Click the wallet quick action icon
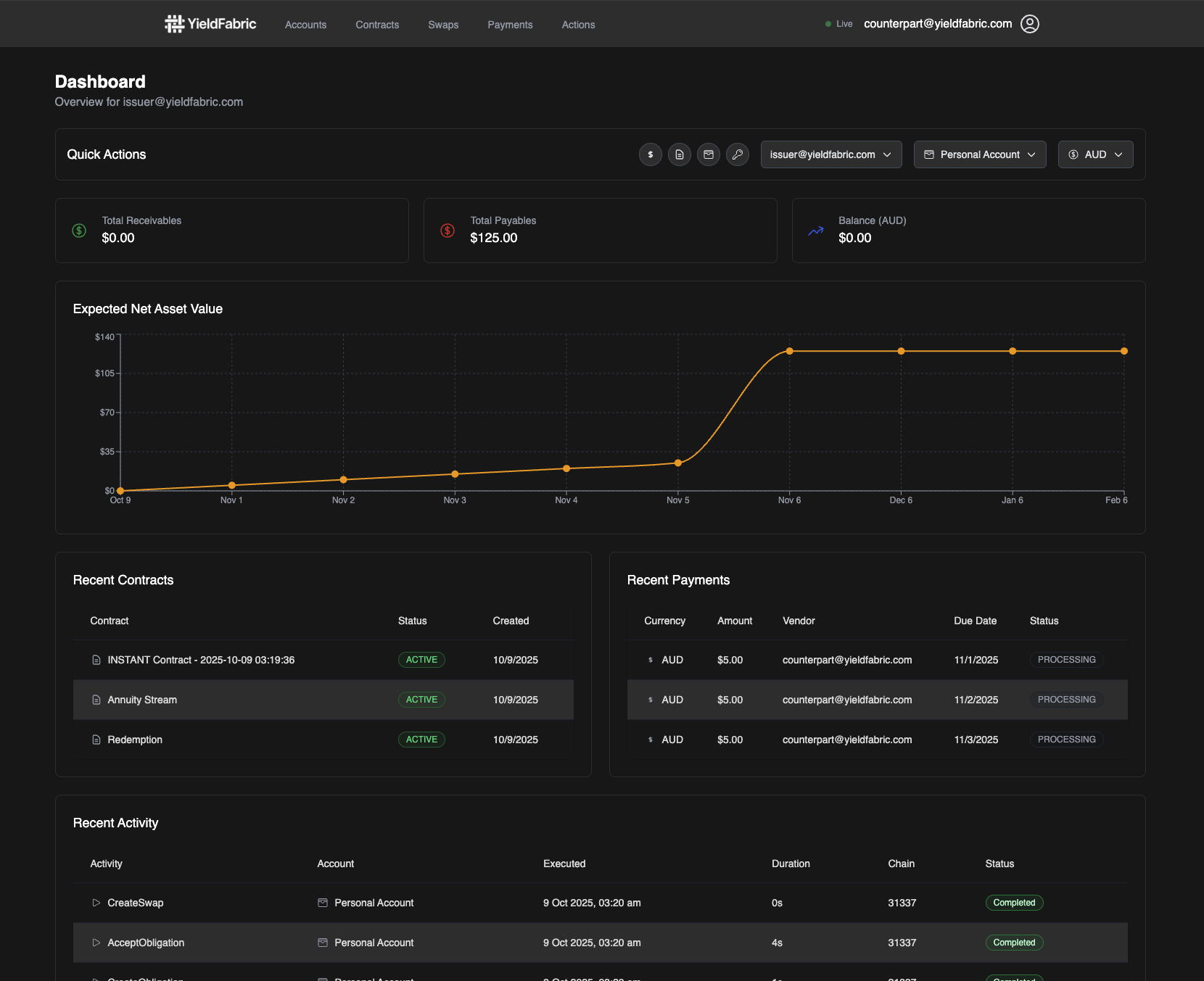The height and width of the screenshot is (981, 1204). [708, 154]
